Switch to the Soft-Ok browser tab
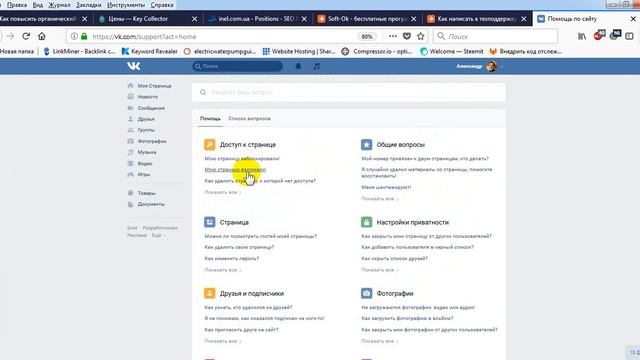 coord(367,19)
